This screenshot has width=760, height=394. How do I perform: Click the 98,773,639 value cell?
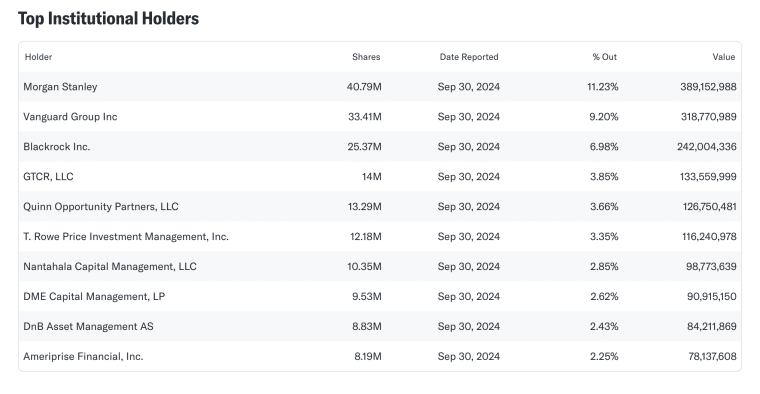click(711, 267)
